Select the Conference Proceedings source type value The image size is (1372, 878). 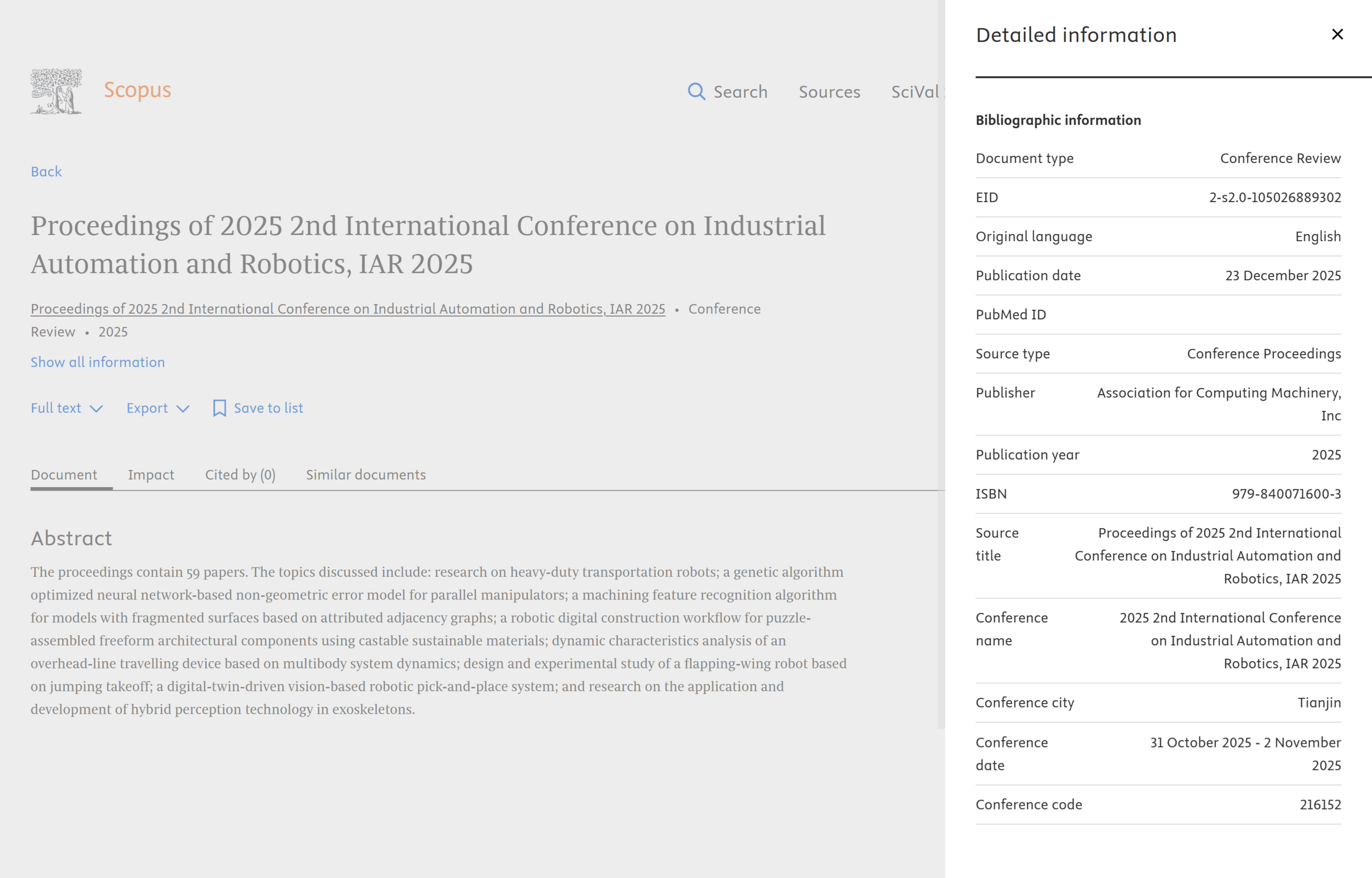[x=1264, y=354]
